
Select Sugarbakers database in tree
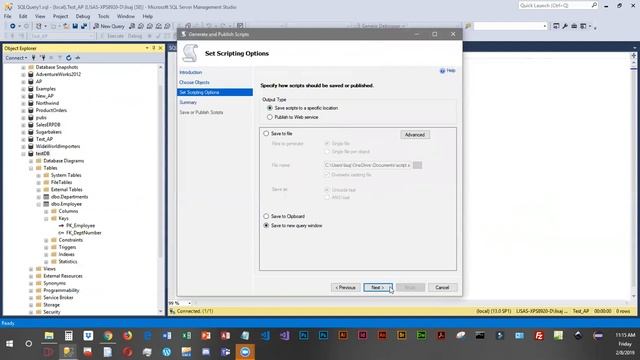click(x=49, y=132)
